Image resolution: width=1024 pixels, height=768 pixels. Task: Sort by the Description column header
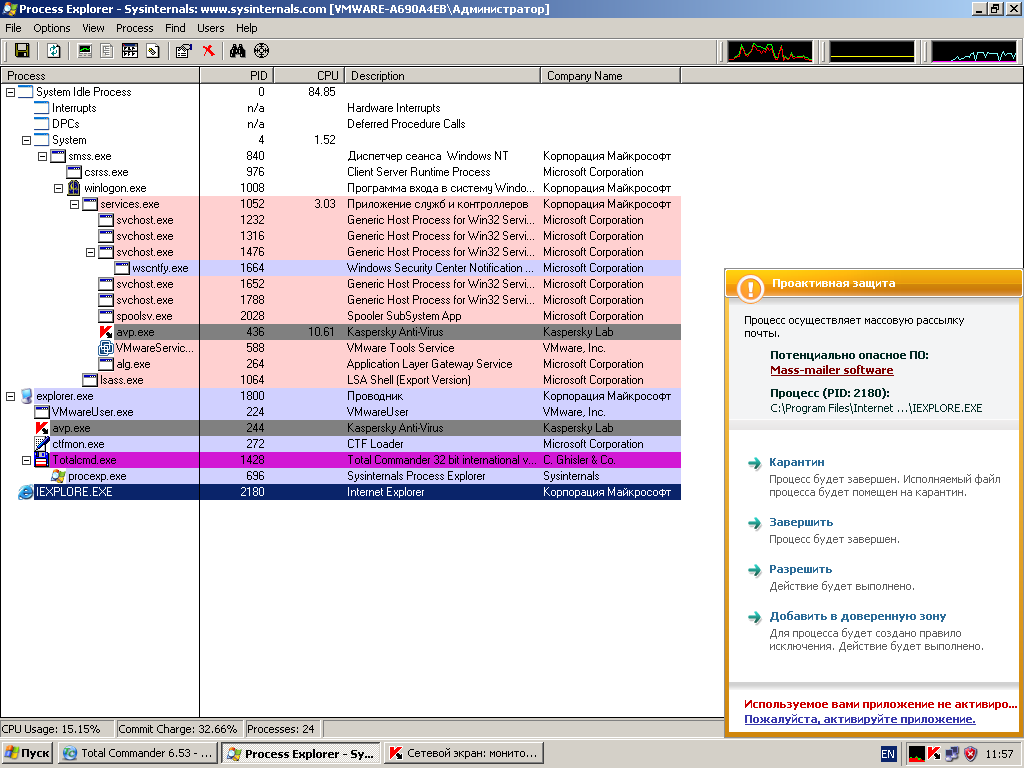(443, 76)
